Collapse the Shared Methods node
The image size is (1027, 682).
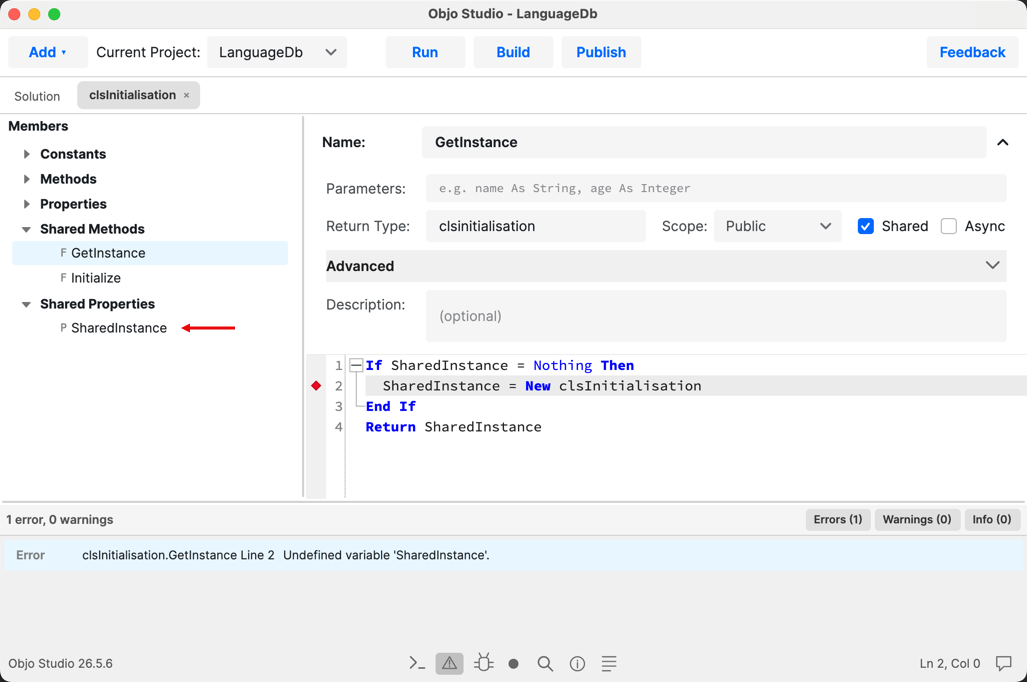(26, 229)
